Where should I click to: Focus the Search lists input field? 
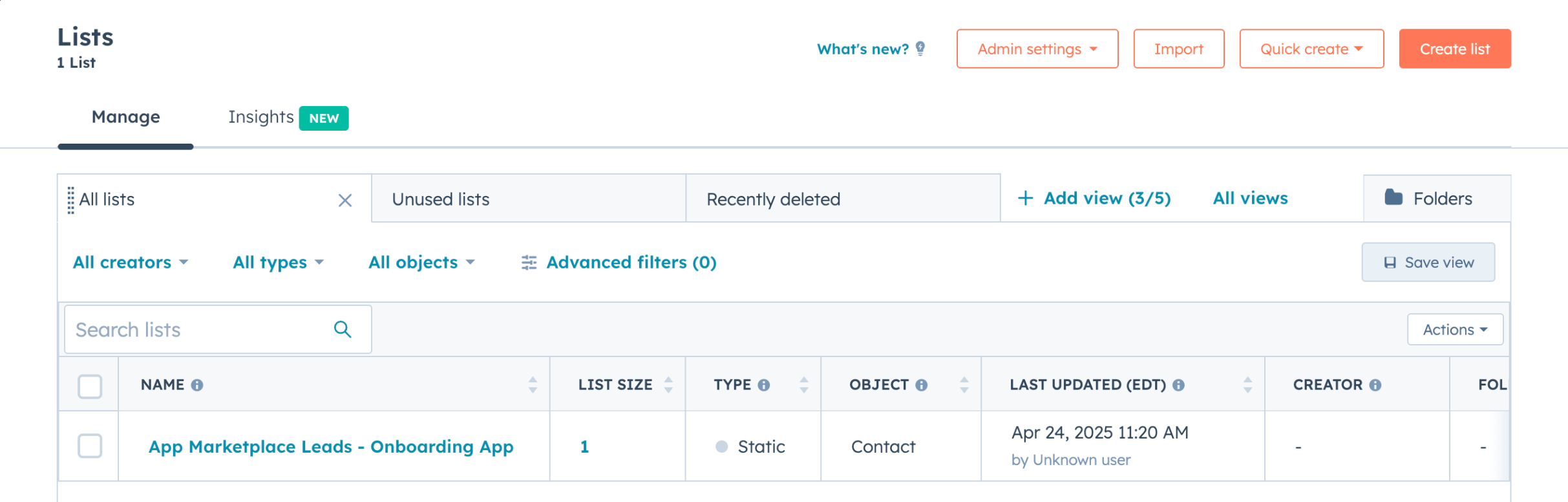tap(218, 329)
